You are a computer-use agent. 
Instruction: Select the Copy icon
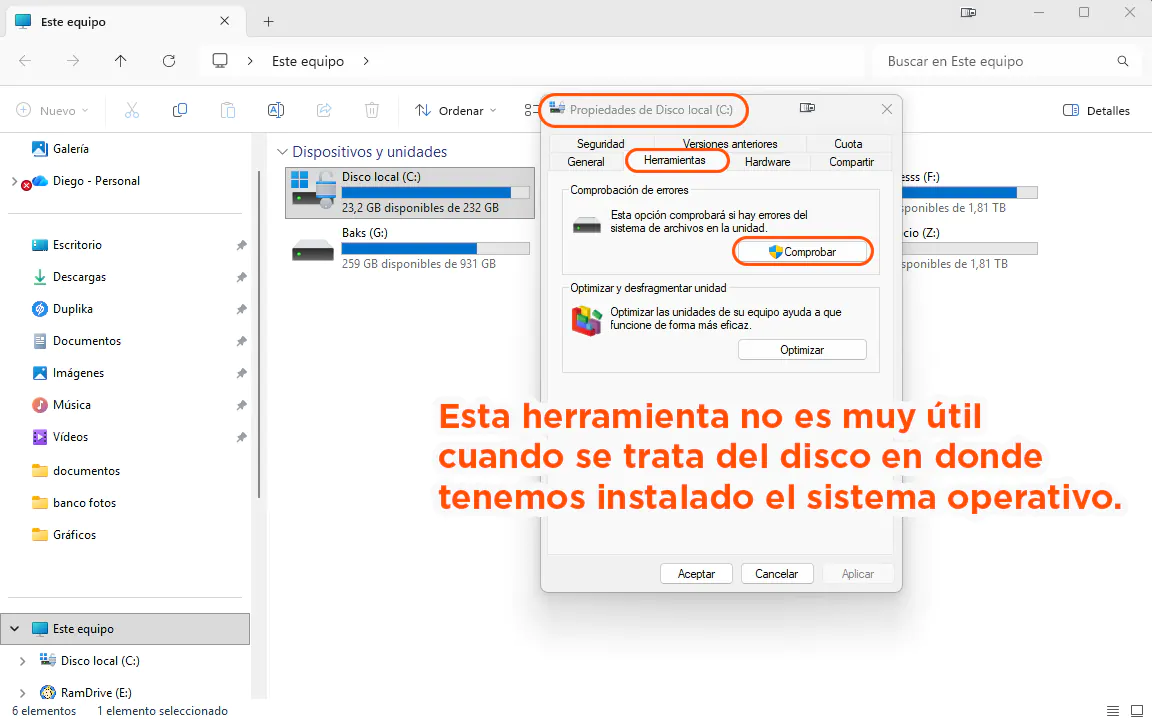(179, 110)
